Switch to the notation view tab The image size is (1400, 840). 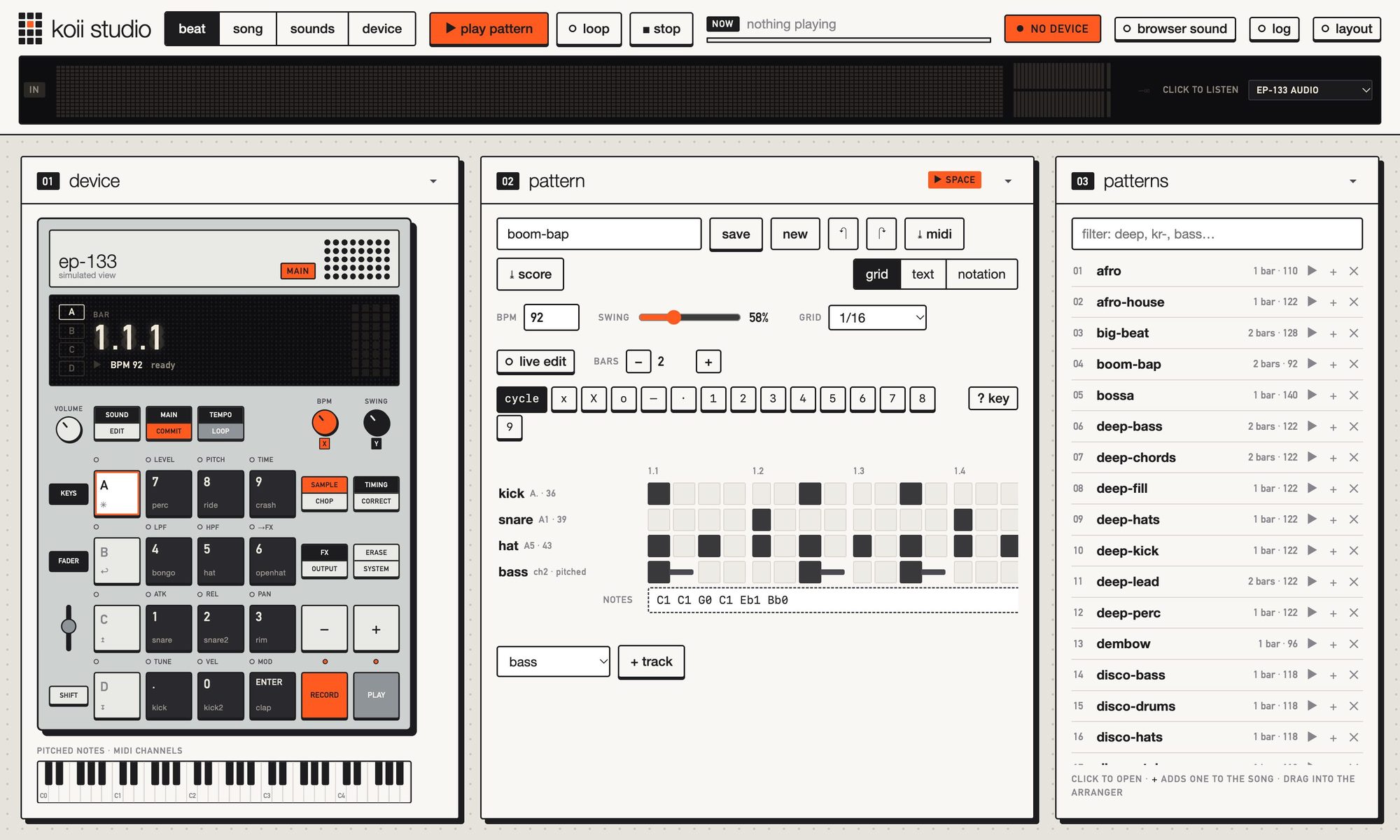981,274
